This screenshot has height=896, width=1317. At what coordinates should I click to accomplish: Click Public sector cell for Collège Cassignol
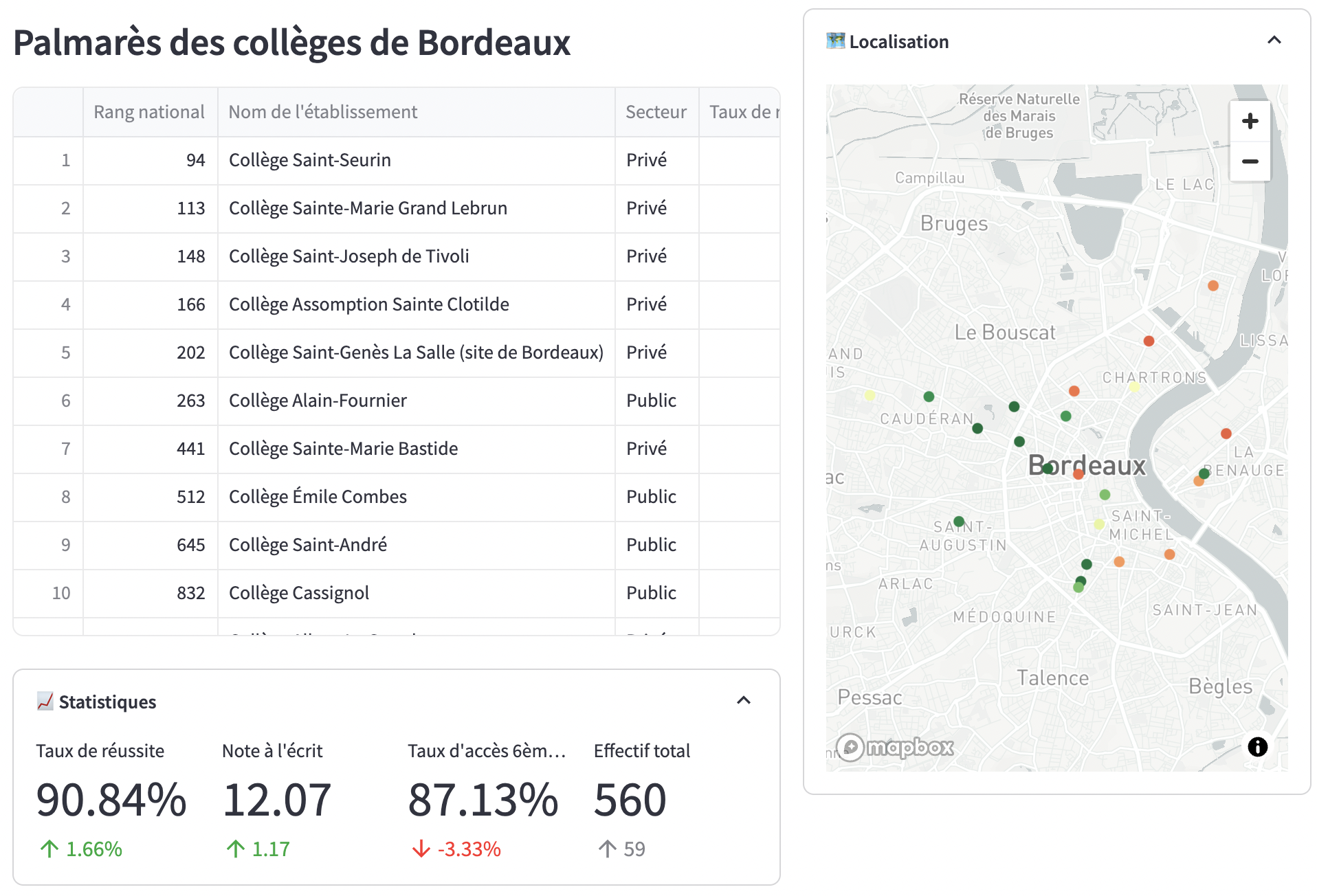(x=656, y=593)
